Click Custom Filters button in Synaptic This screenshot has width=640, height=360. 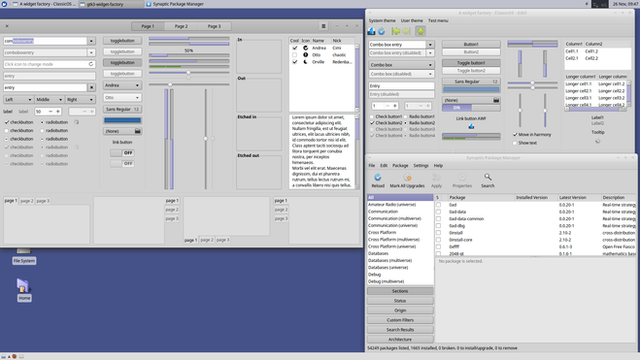point(400,320)
